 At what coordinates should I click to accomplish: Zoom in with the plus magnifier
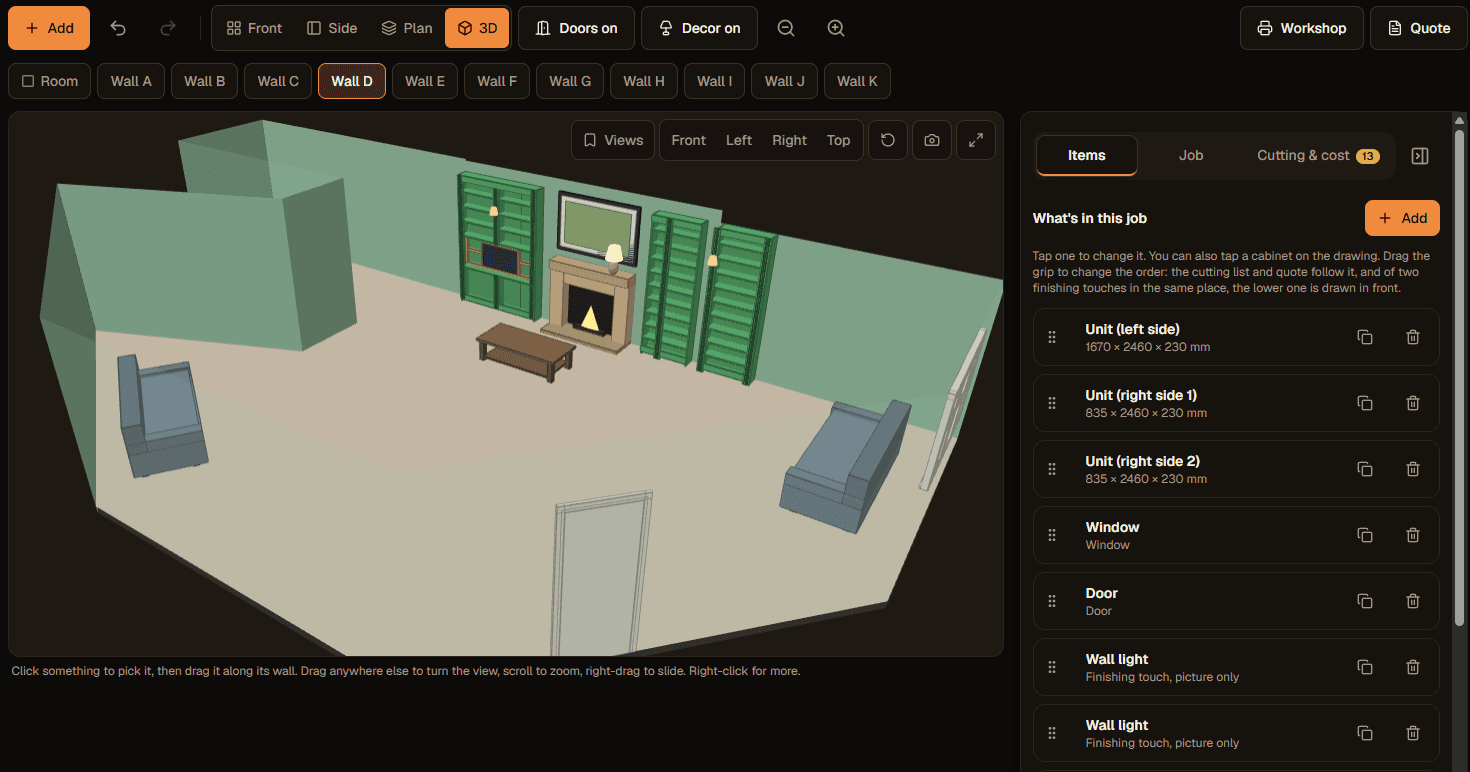836,28
